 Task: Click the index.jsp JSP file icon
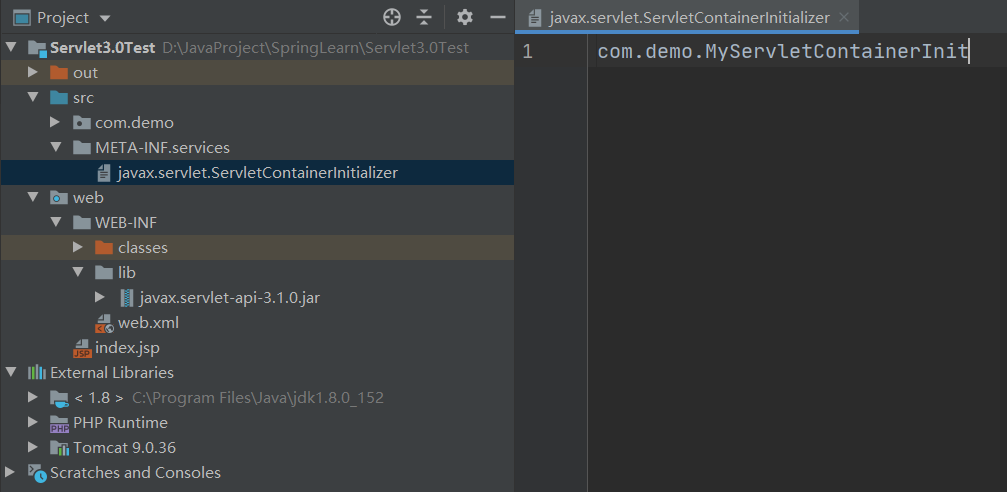tap(82, 348)
